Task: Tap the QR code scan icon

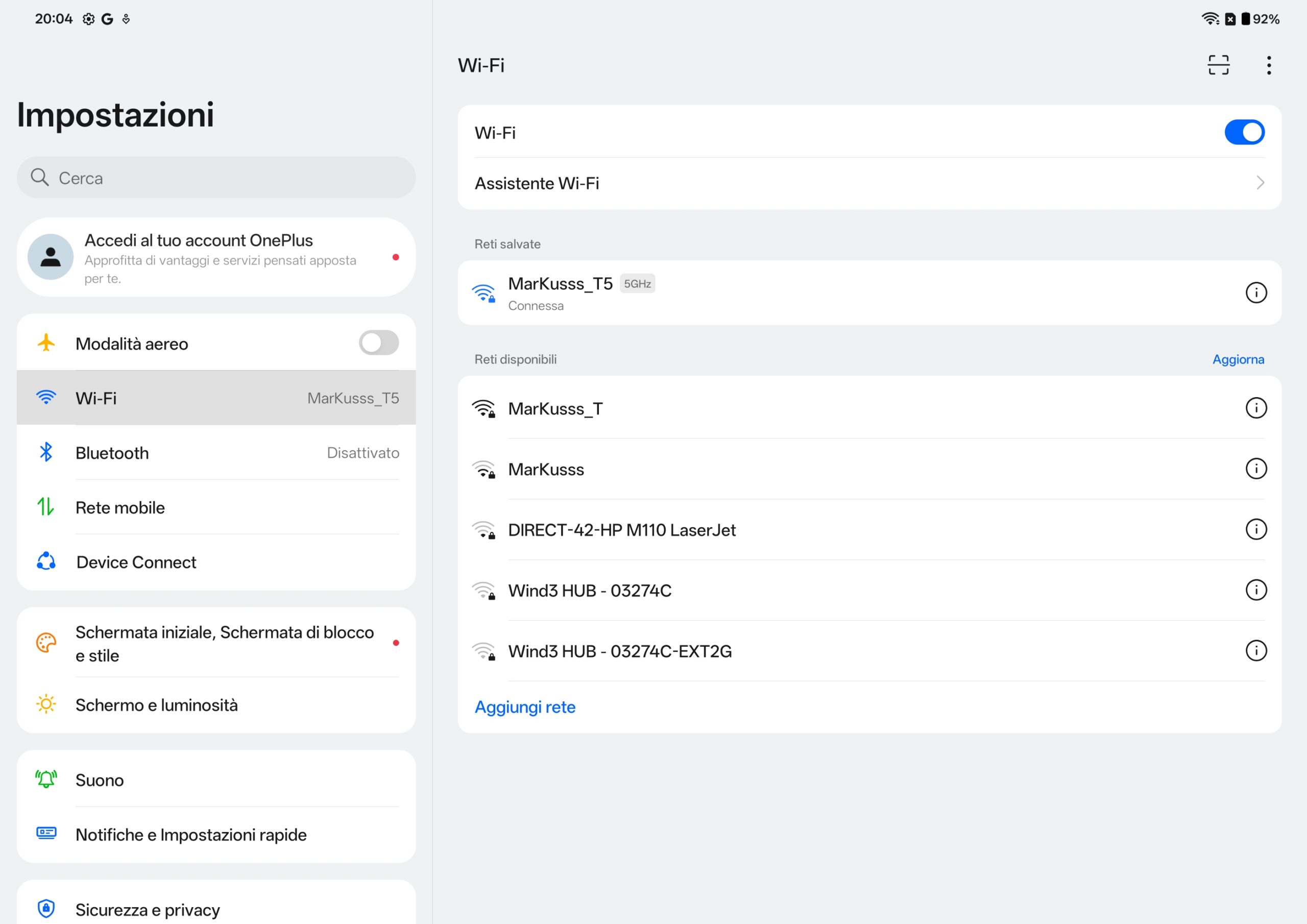Action: 1218,65
